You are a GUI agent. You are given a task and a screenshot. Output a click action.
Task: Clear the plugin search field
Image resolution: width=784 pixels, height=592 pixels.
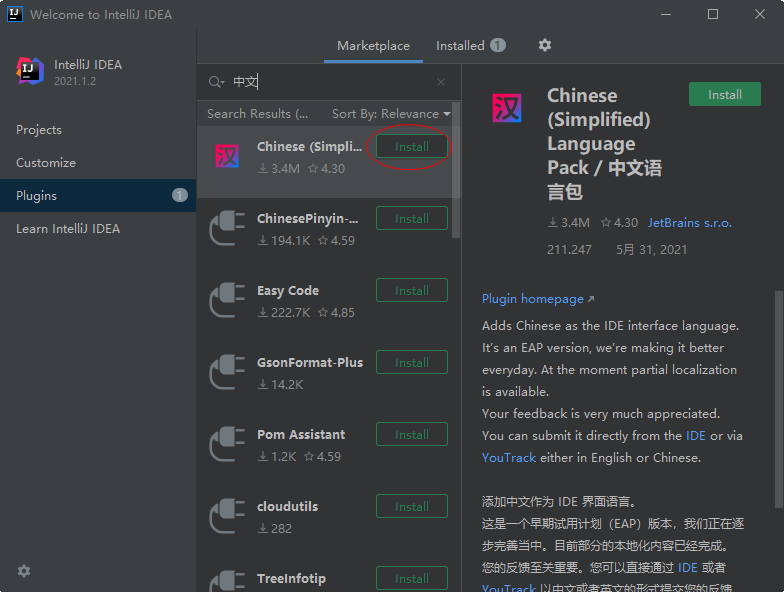point(440,82)
